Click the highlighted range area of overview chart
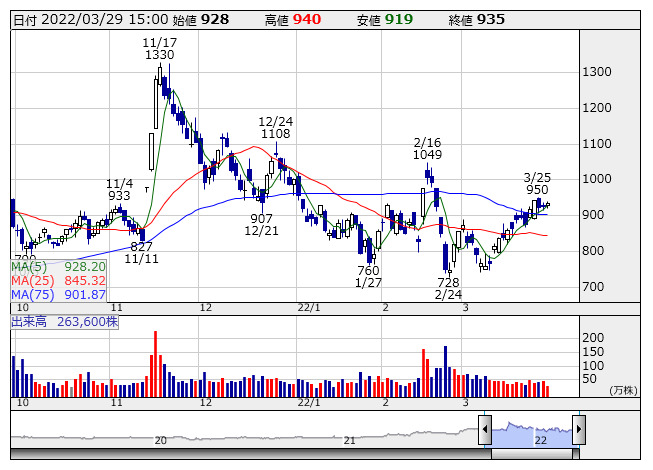 (532, 433)
